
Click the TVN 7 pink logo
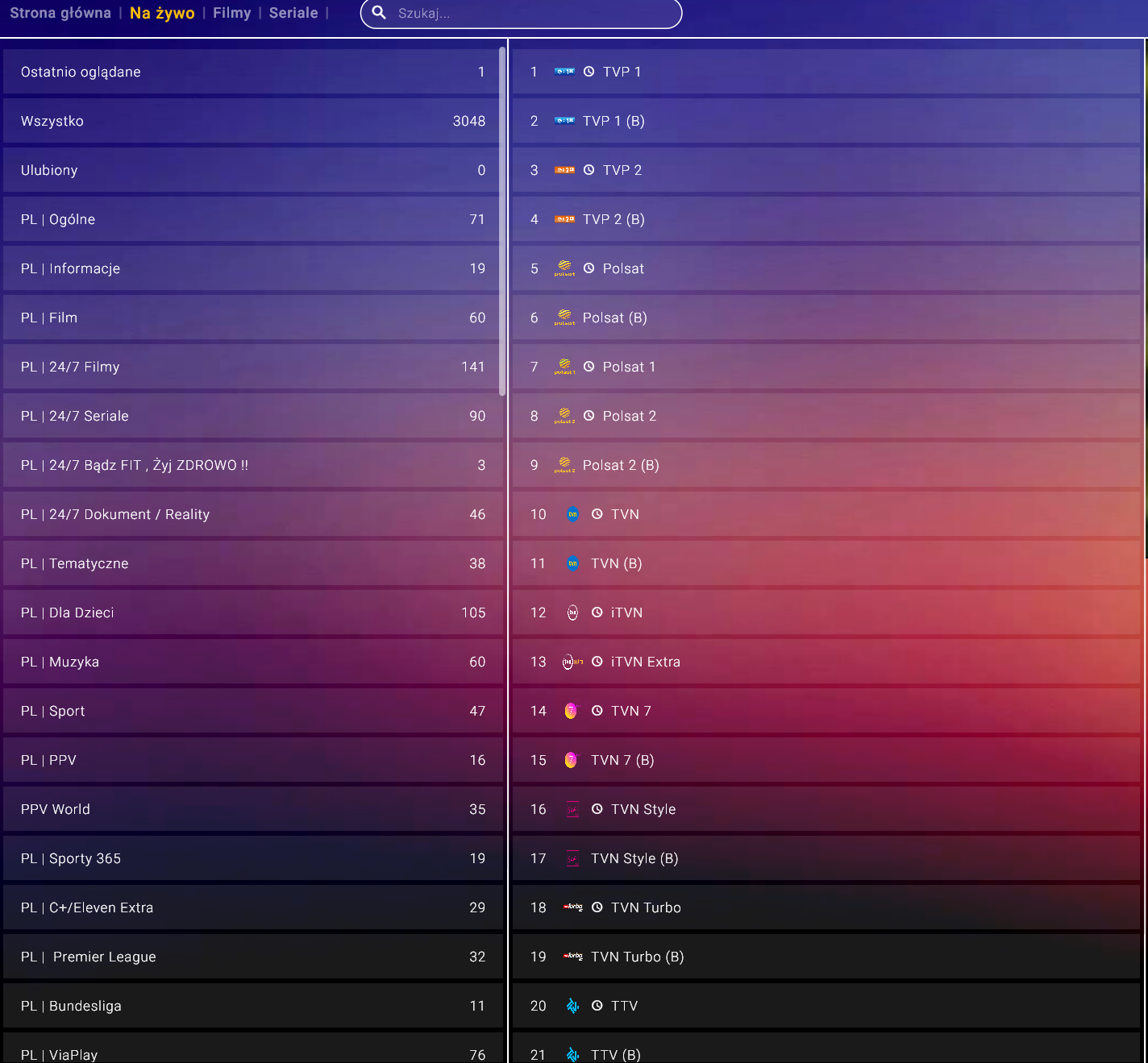572,711
